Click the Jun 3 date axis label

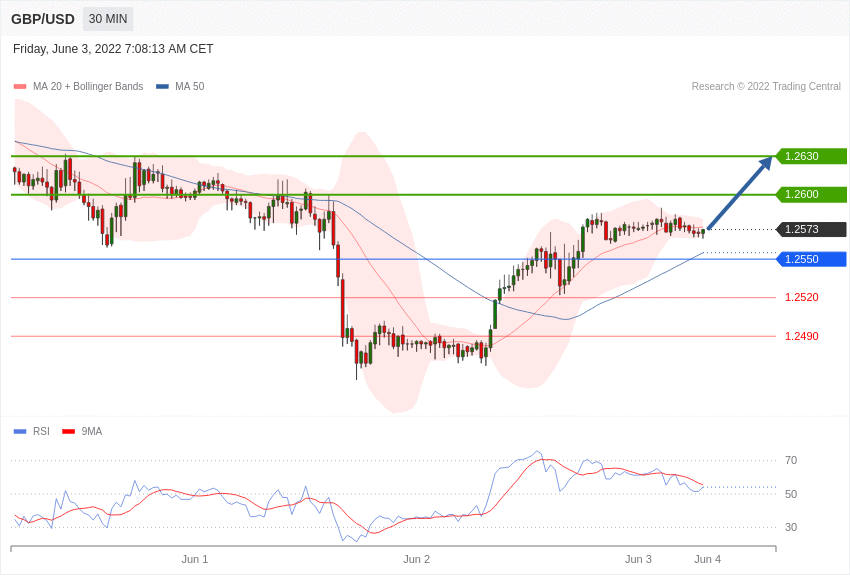tap(638, 559)
